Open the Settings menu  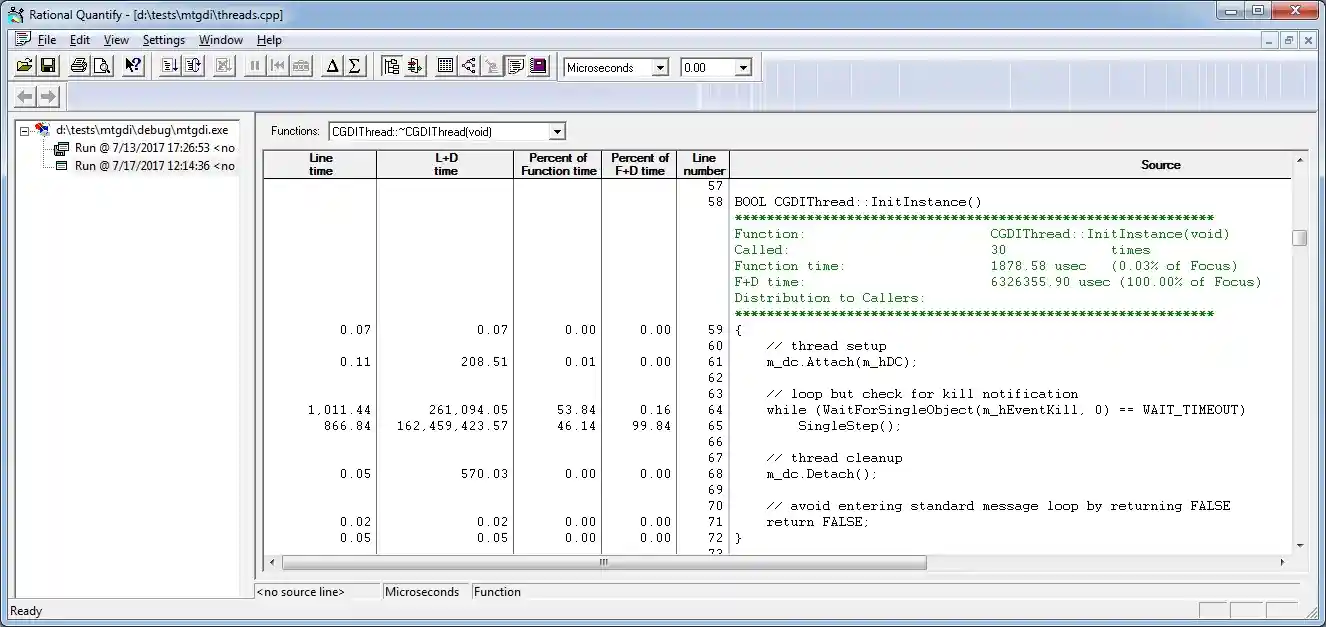pos(163,40)
